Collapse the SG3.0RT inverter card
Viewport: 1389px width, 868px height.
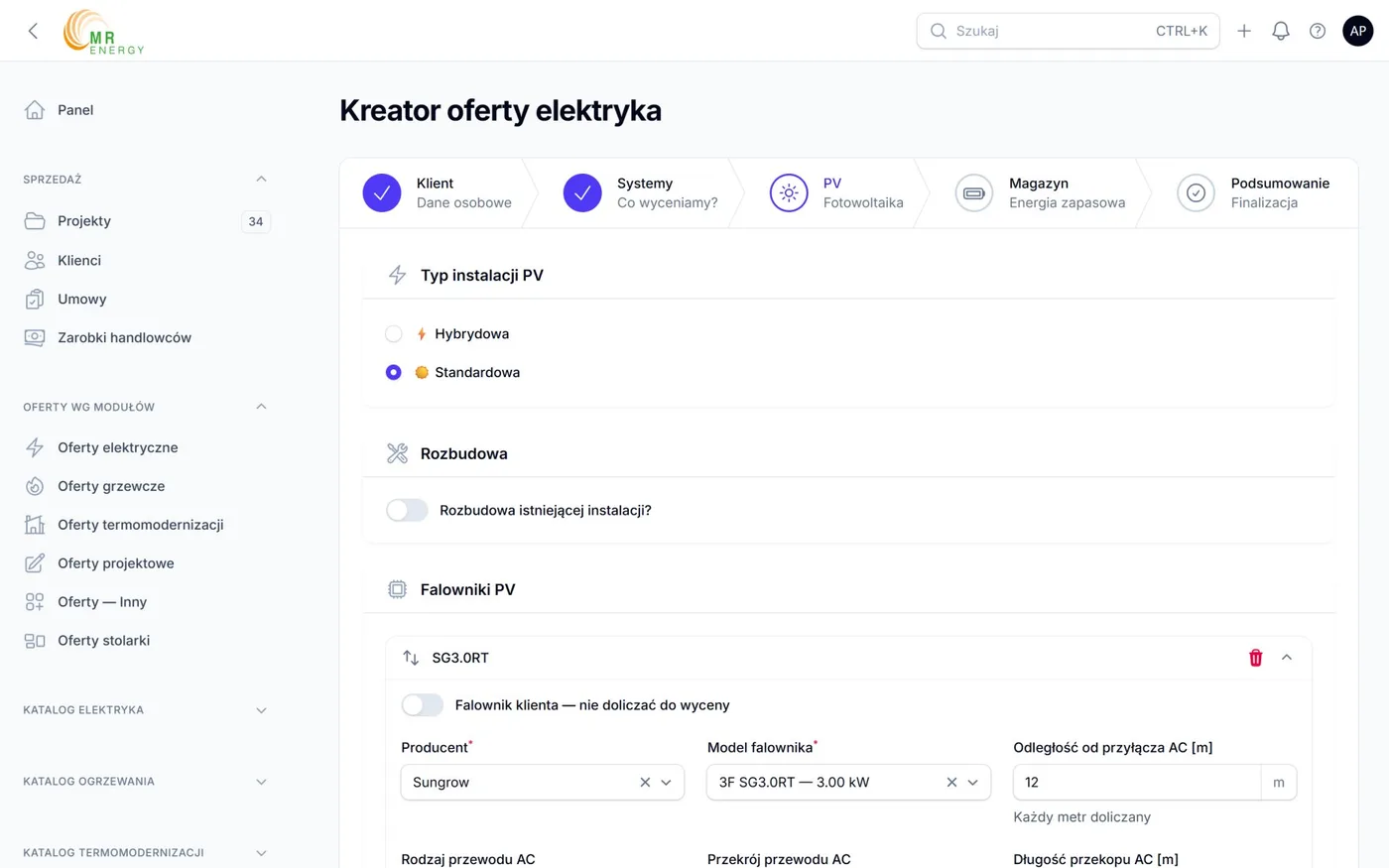(1287, 658)
